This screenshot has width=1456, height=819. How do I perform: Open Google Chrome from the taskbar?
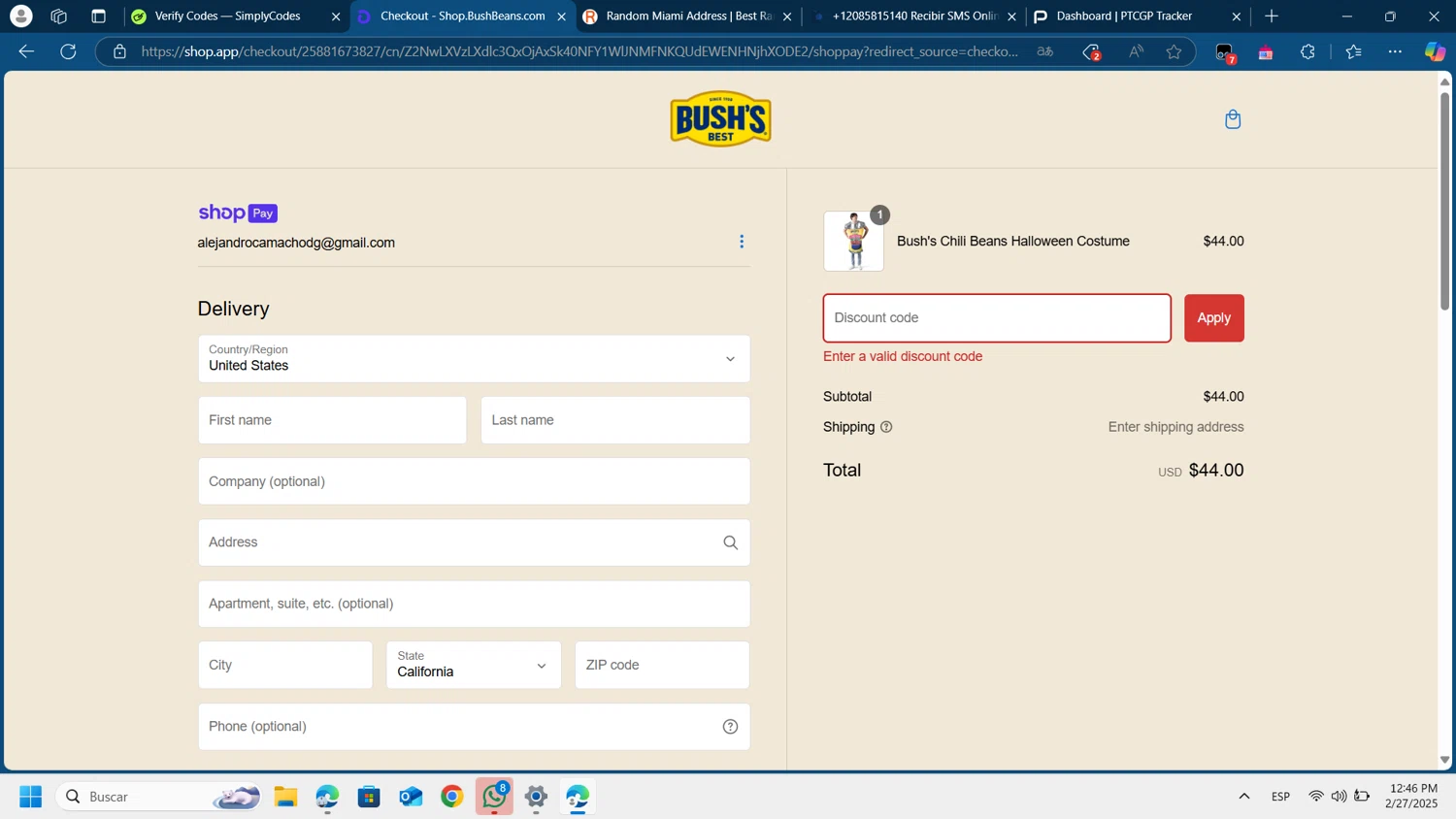452,797
